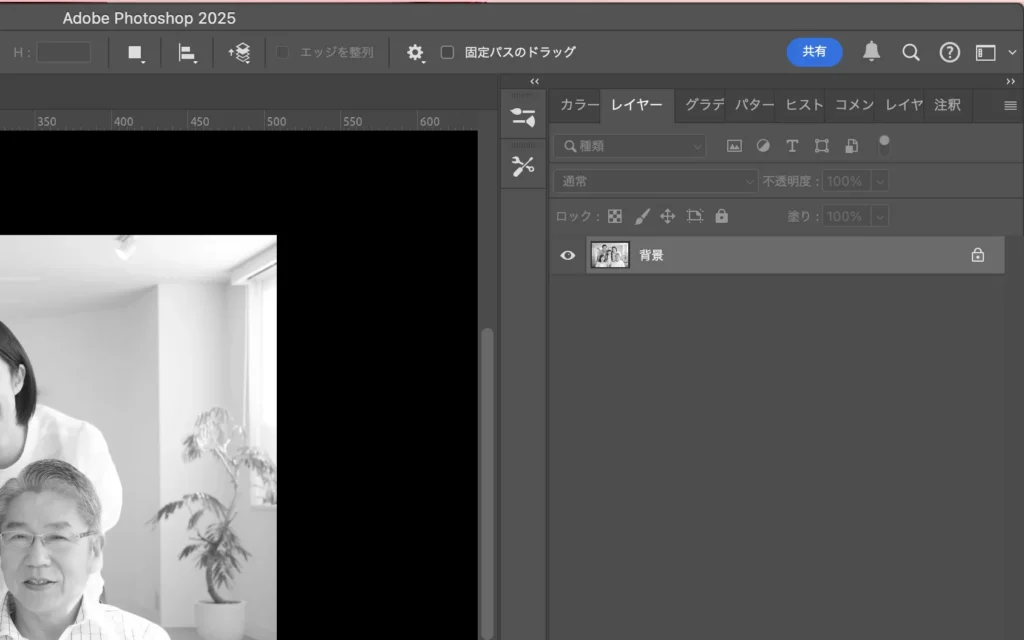This screenshot has width=1024, height=640.
Task: Expand the 種類 filter type dropdown
Action: pyautogui.click(x=630, y=146)
